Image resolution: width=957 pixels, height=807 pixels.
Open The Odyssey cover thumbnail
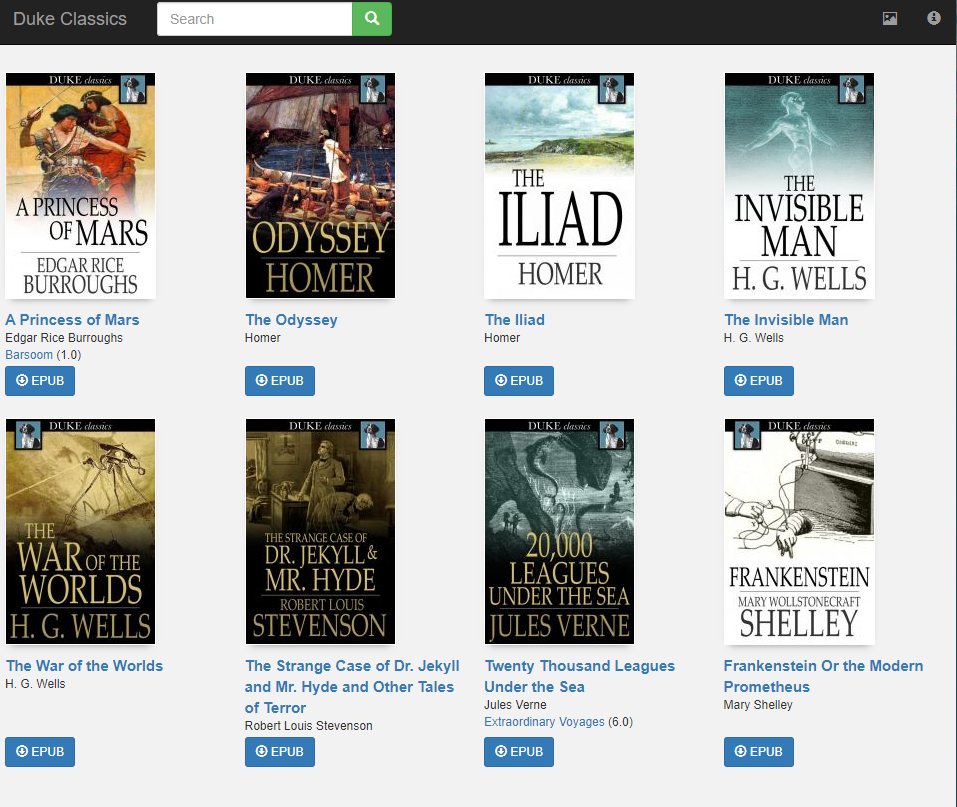320,186
